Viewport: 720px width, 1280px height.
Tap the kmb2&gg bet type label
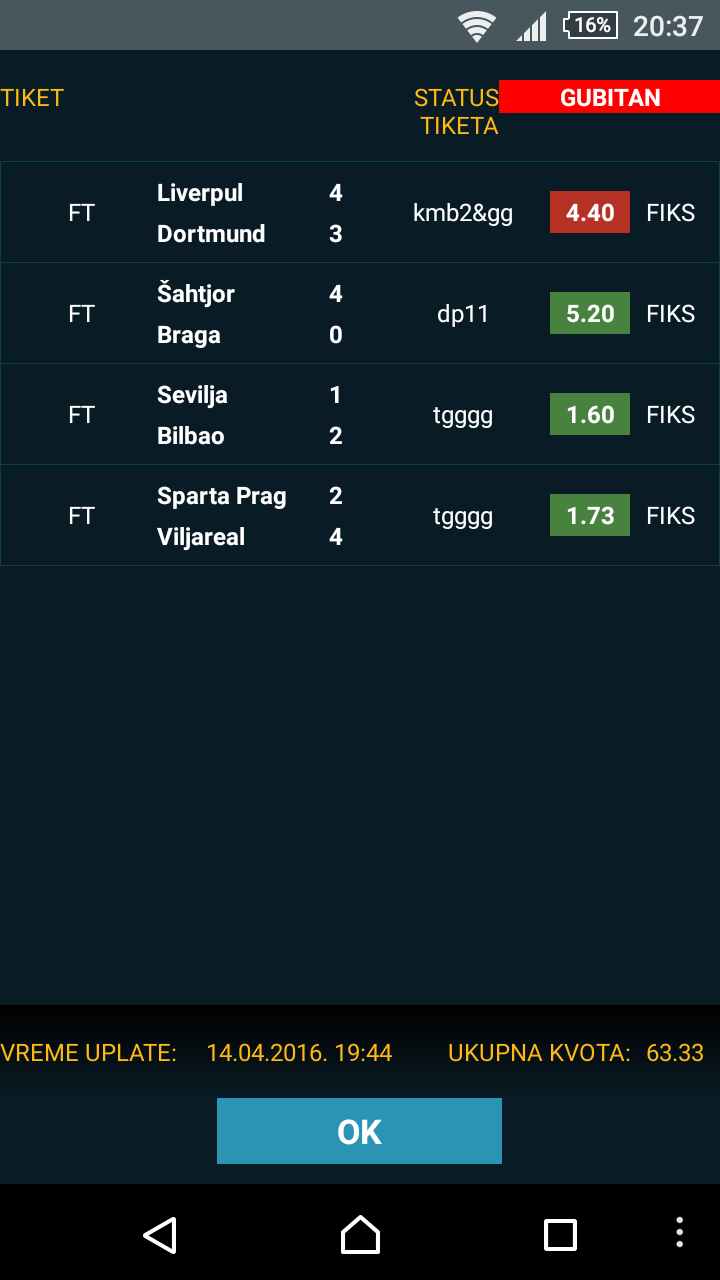point(463,213)
